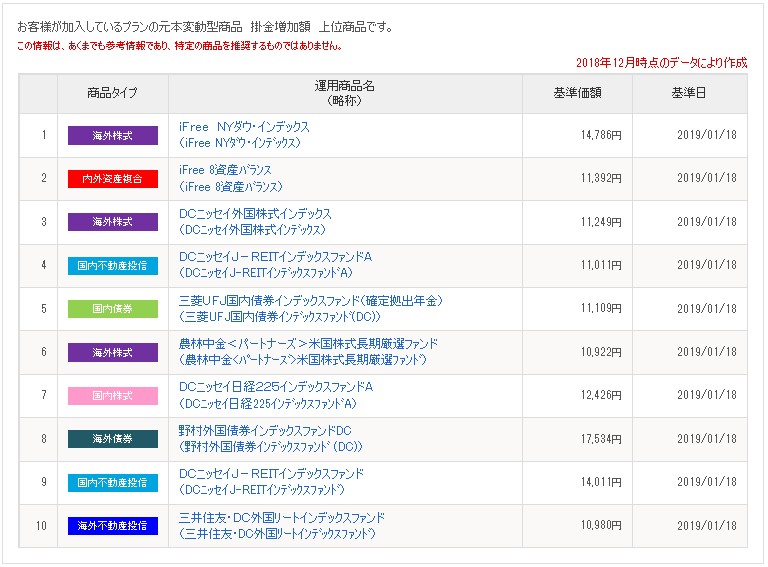The height and width of the screenshot is (567, 768).
Task: Open DCニッセイ日経225インデックスファンドA link
Action: (x=276, y=387)
